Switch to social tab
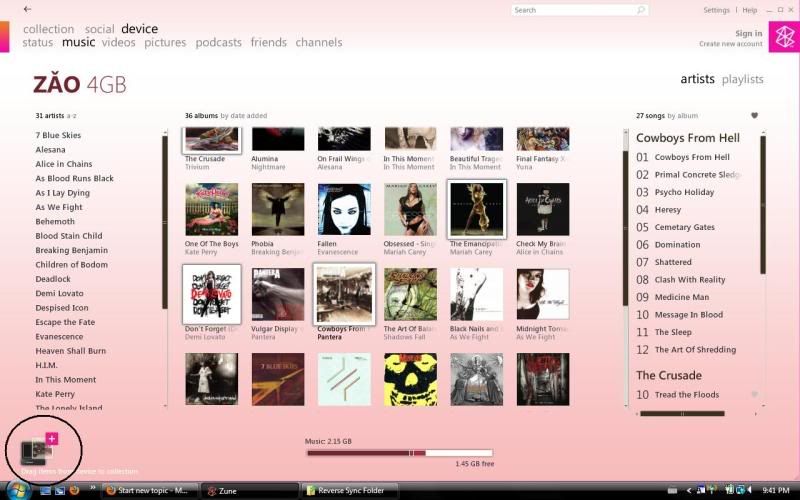800x500 pixels. [x=99, y=29]
